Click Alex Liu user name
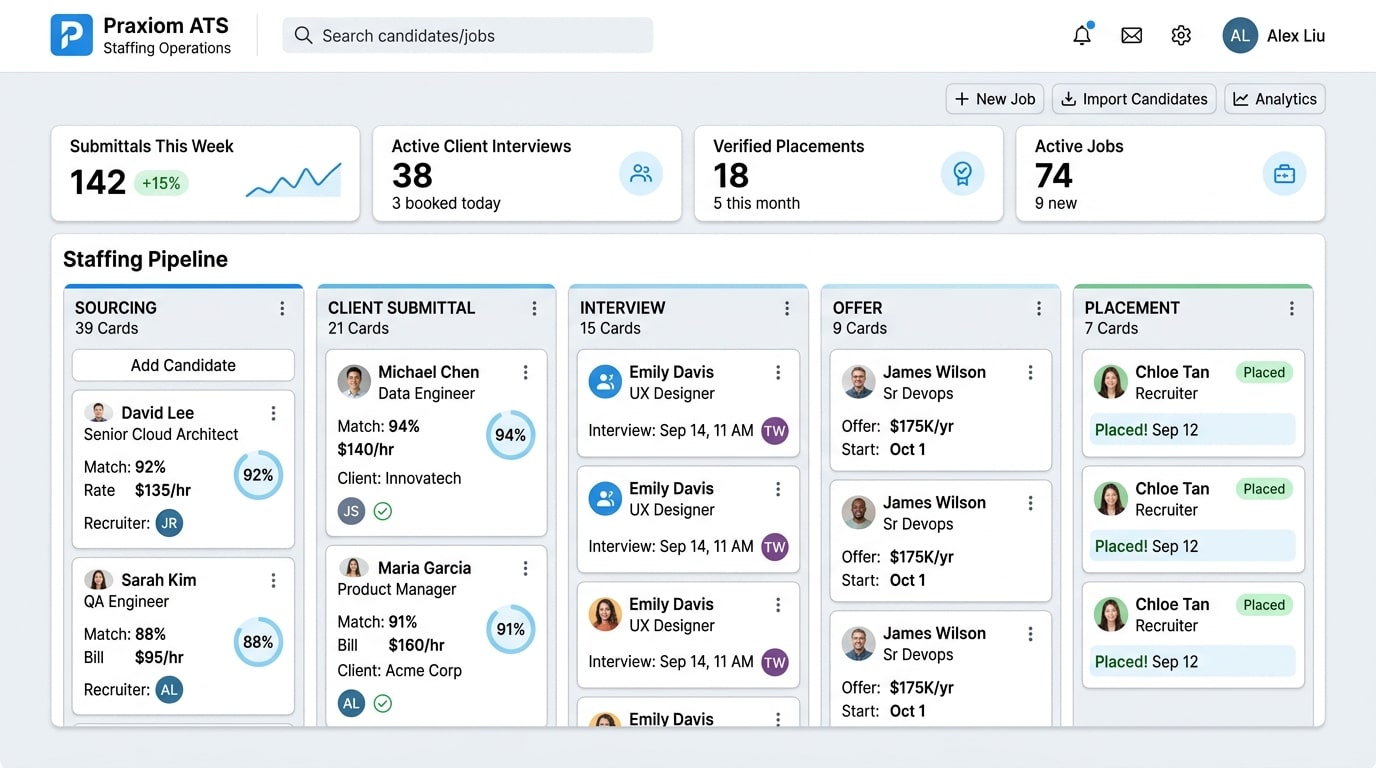Viewport: 1376px width, 768px height. point(1296,35)
